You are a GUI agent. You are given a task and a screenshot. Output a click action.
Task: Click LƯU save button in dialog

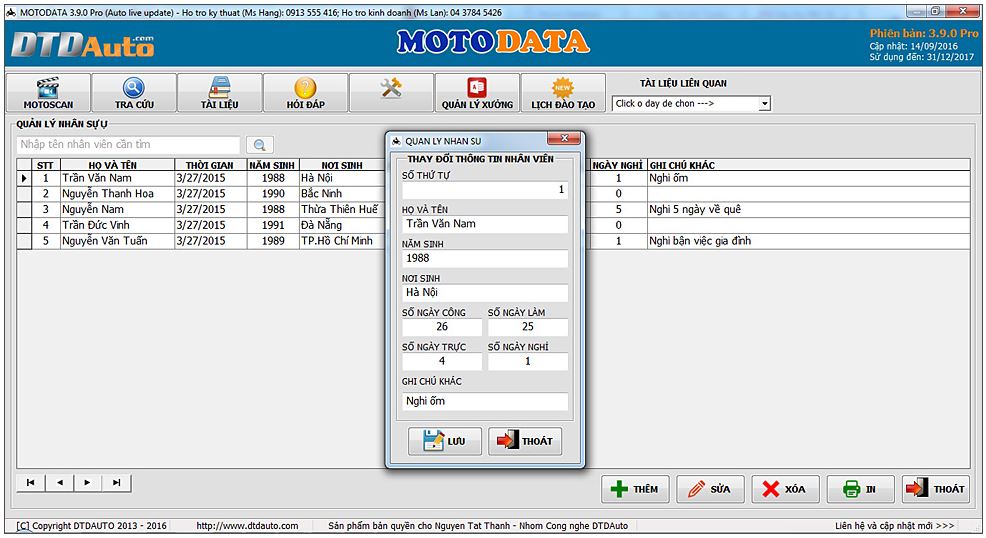(x=445, y=441)
